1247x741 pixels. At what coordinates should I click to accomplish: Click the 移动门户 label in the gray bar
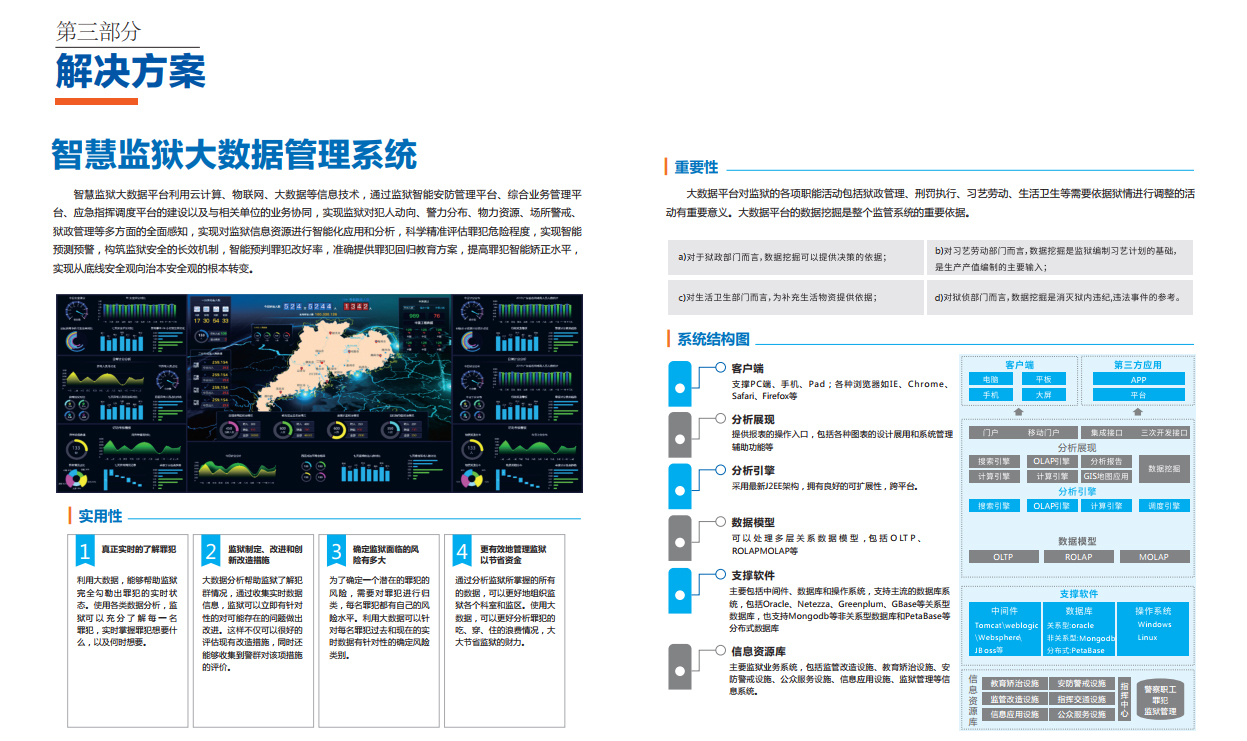1044,433
